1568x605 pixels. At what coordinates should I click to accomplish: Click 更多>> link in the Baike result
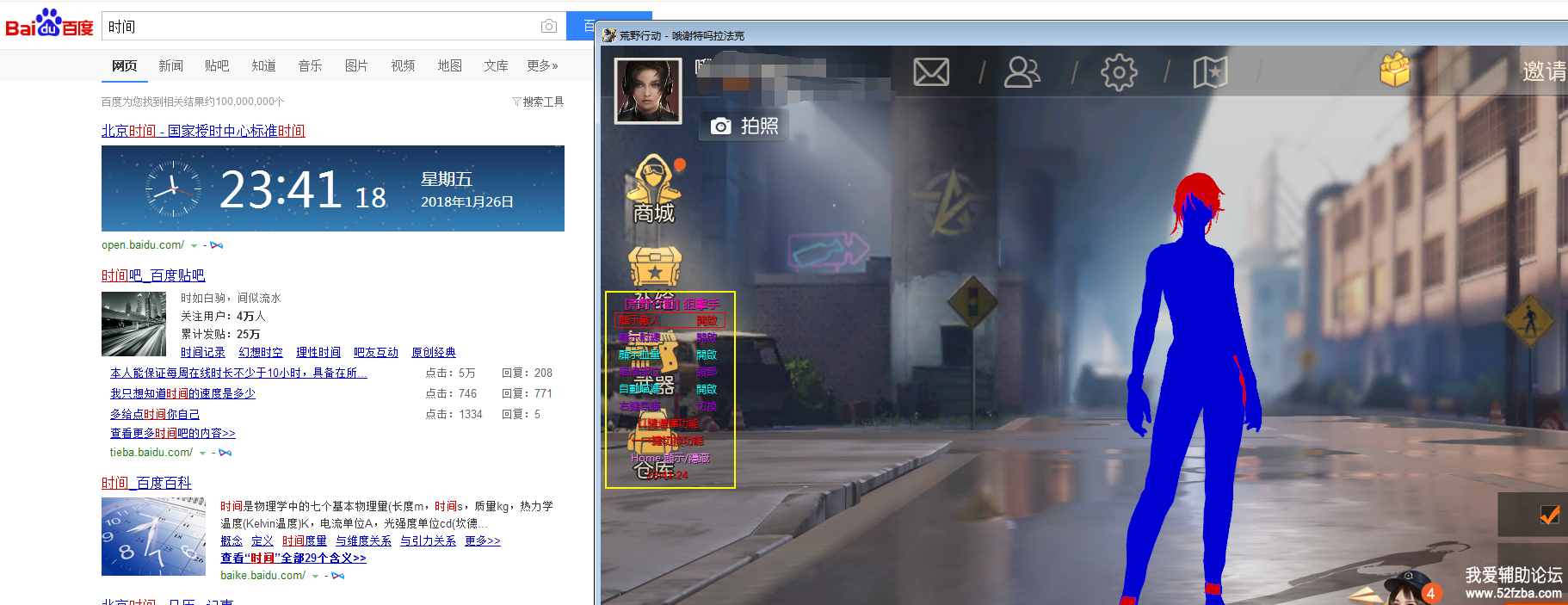(483, 540)
